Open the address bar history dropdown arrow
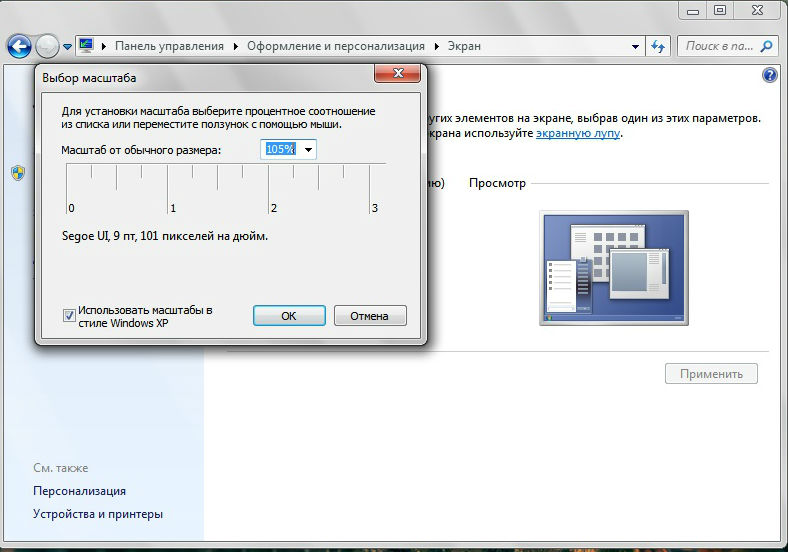Screen dimensions: 788x552 point(636,46)
